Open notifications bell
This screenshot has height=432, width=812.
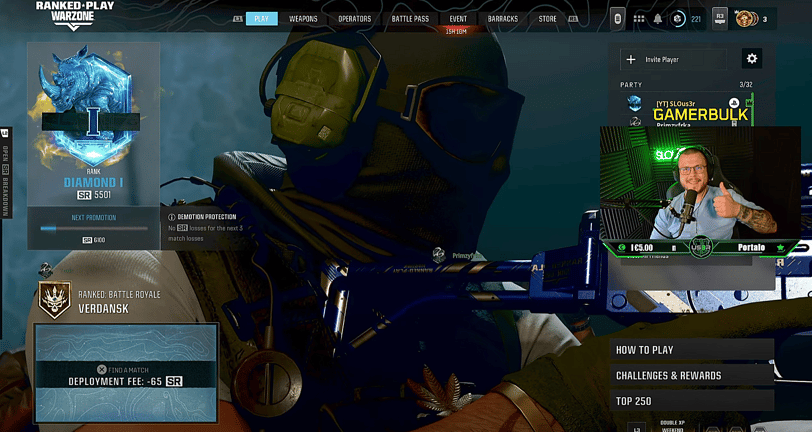[658, 19]
